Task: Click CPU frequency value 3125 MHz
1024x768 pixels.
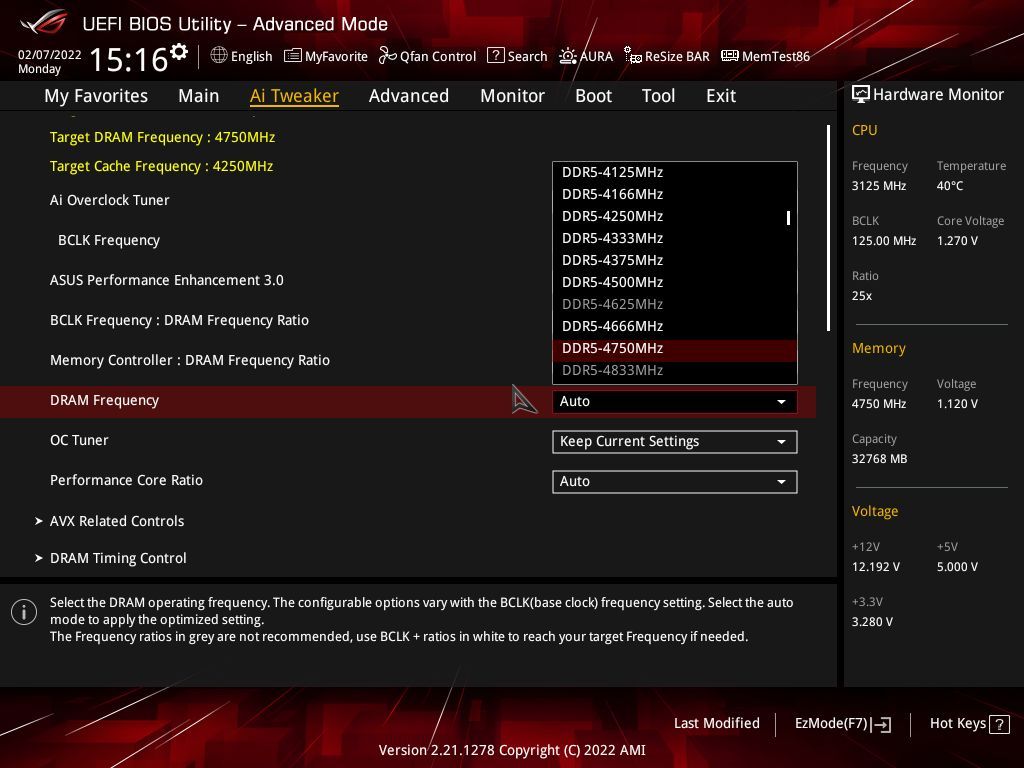Action: (x=878, y=185)
